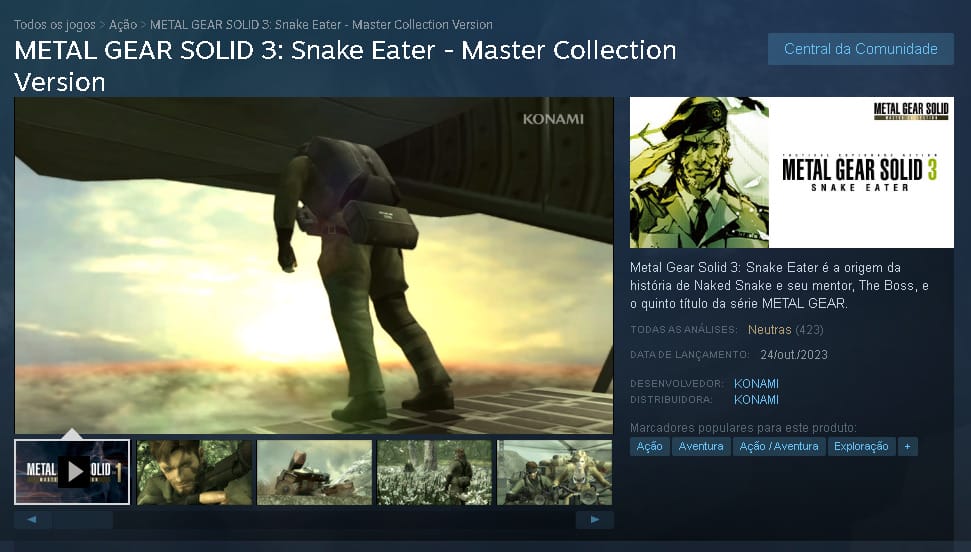The image size is (971, 552).
Task: Open the Central da Comunidade button
Action: pyautogui.click(x=861, y=49)
